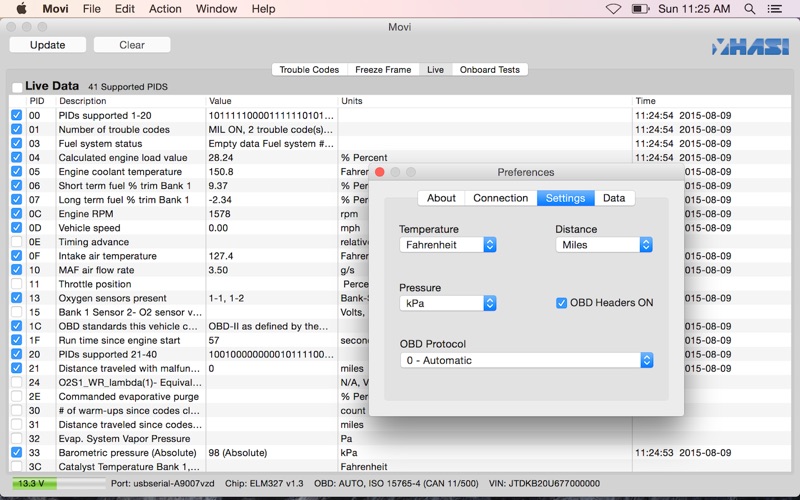Viewport: 800px width, 500px height.
Task: Click the HASI logo
Action: pyautogui.click(x=749, y=46)
